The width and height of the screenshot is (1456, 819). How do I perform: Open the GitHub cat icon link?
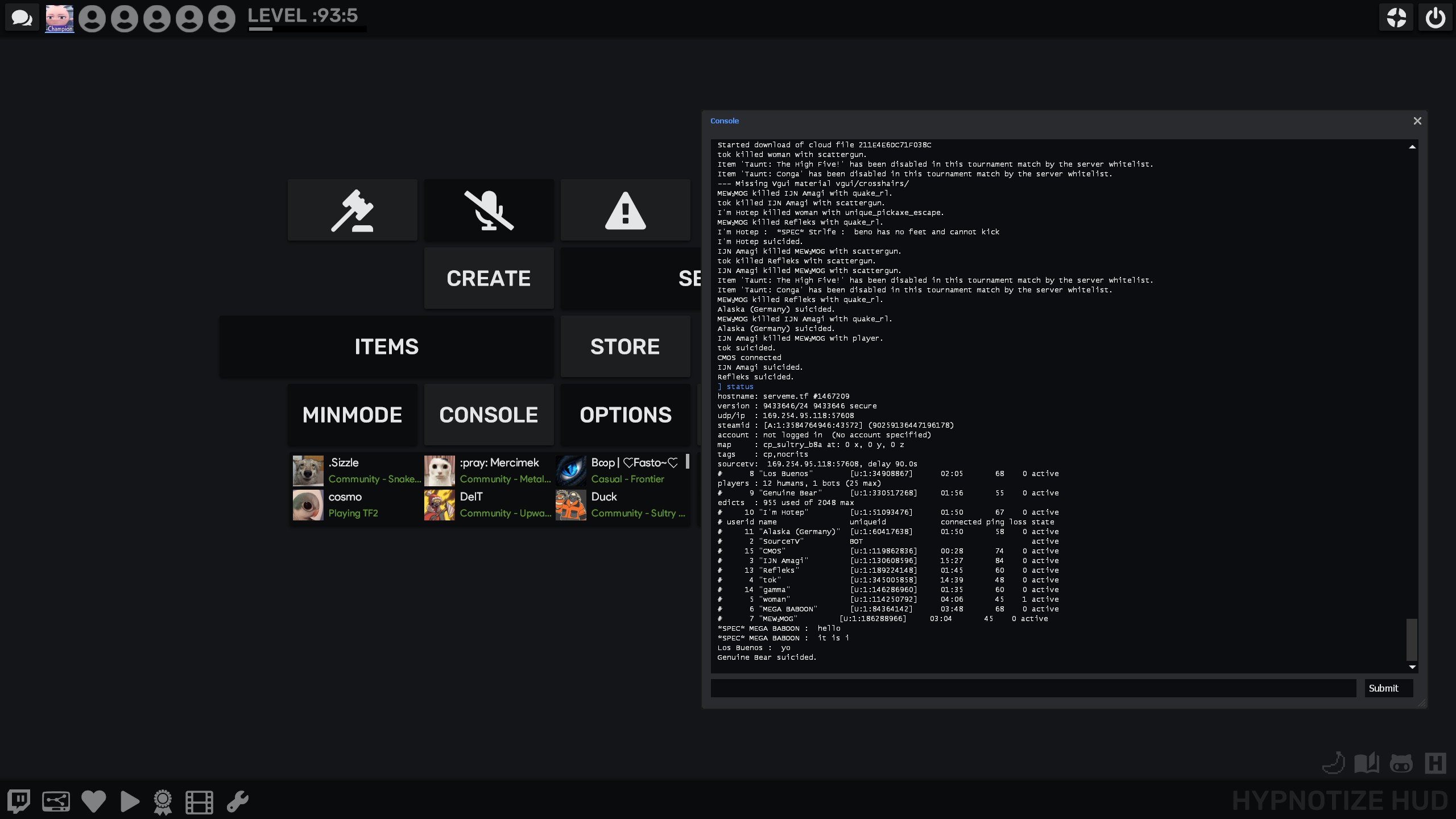1401,763
